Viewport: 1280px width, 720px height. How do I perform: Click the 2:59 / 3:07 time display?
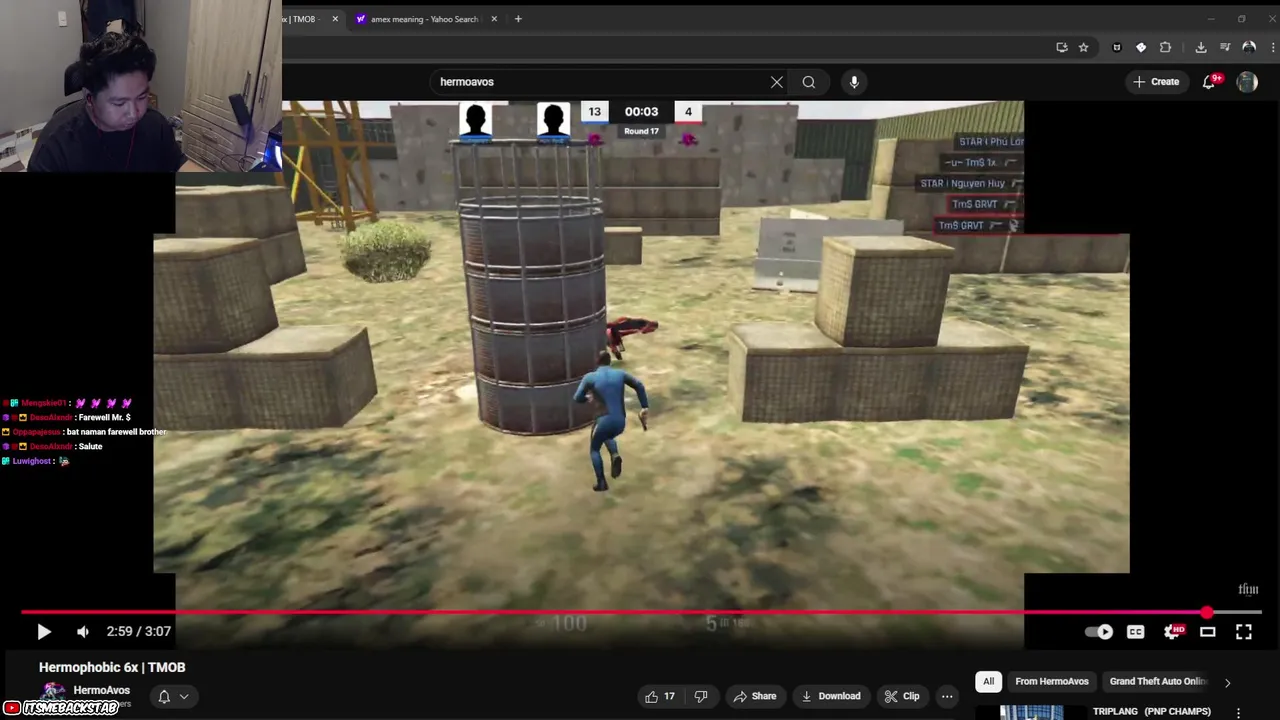pyautogui.click(x=138, y=631)
